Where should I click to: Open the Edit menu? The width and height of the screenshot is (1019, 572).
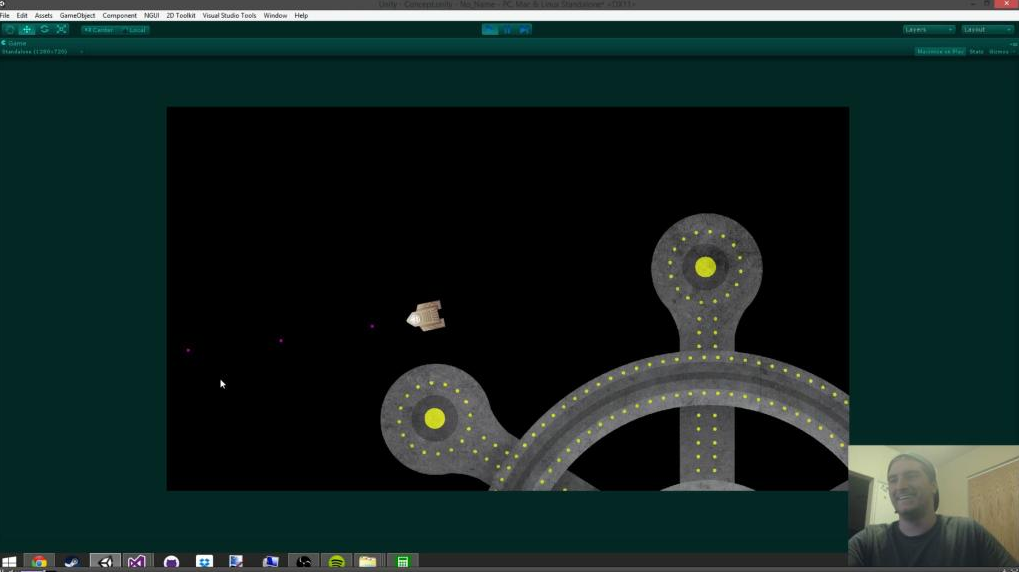tap(22, 15)
